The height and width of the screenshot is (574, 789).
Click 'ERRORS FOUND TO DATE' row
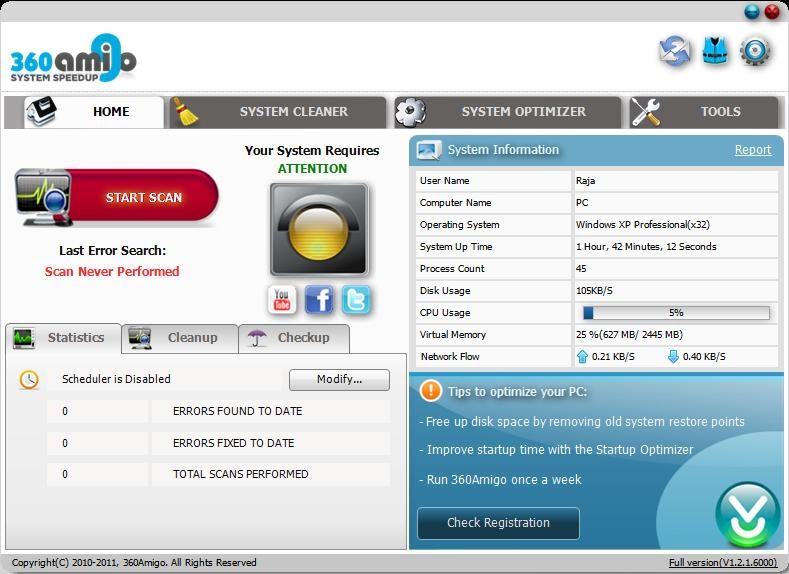click(218, 412)
